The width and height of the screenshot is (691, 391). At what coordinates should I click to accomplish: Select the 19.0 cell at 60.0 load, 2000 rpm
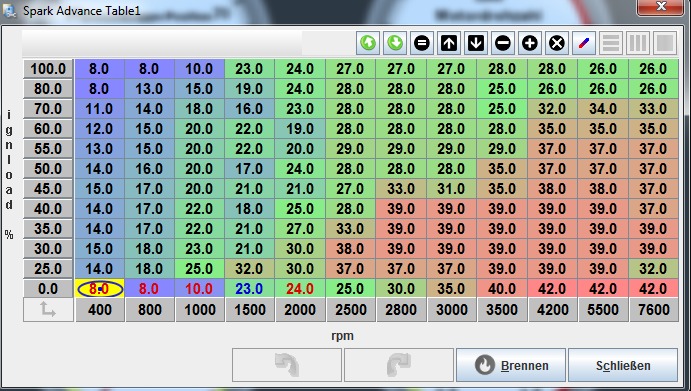click(300, 129)
